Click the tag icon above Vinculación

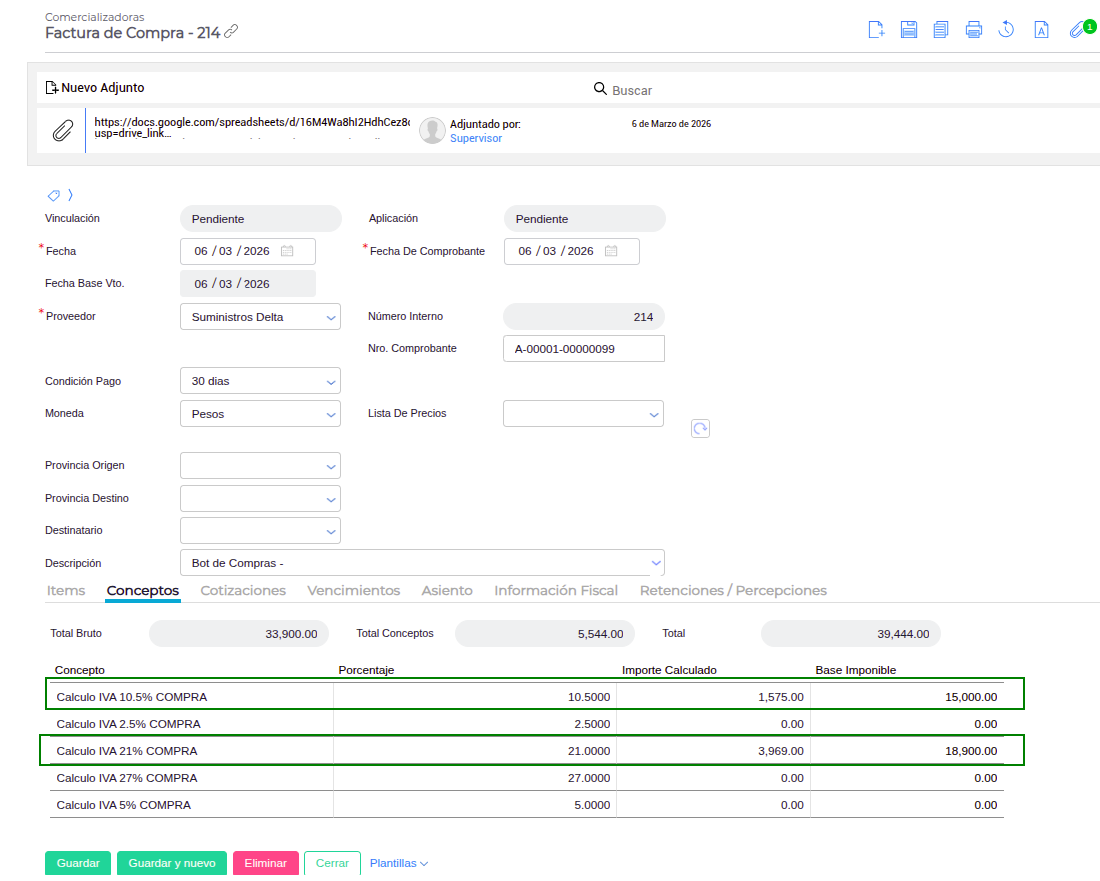pyautogui.click(x=54, y=195)
